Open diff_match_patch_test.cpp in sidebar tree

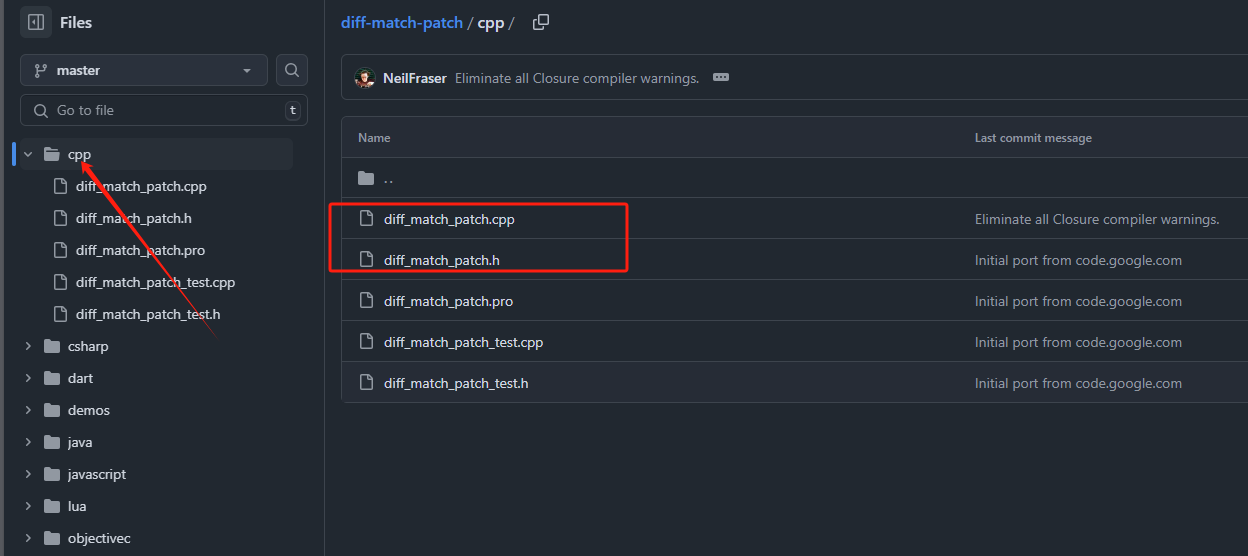pos(155,282)
